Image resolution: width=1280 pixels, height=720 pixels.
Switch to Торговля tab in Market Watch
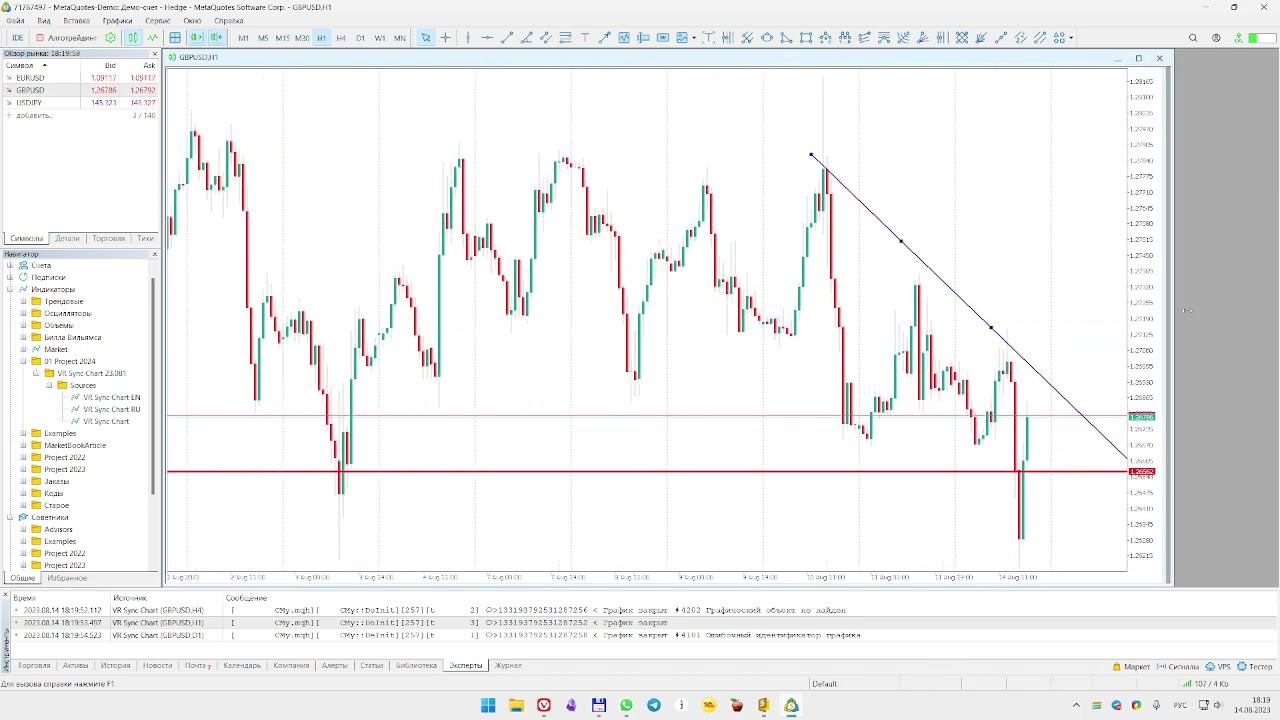(x=108, y=239)
